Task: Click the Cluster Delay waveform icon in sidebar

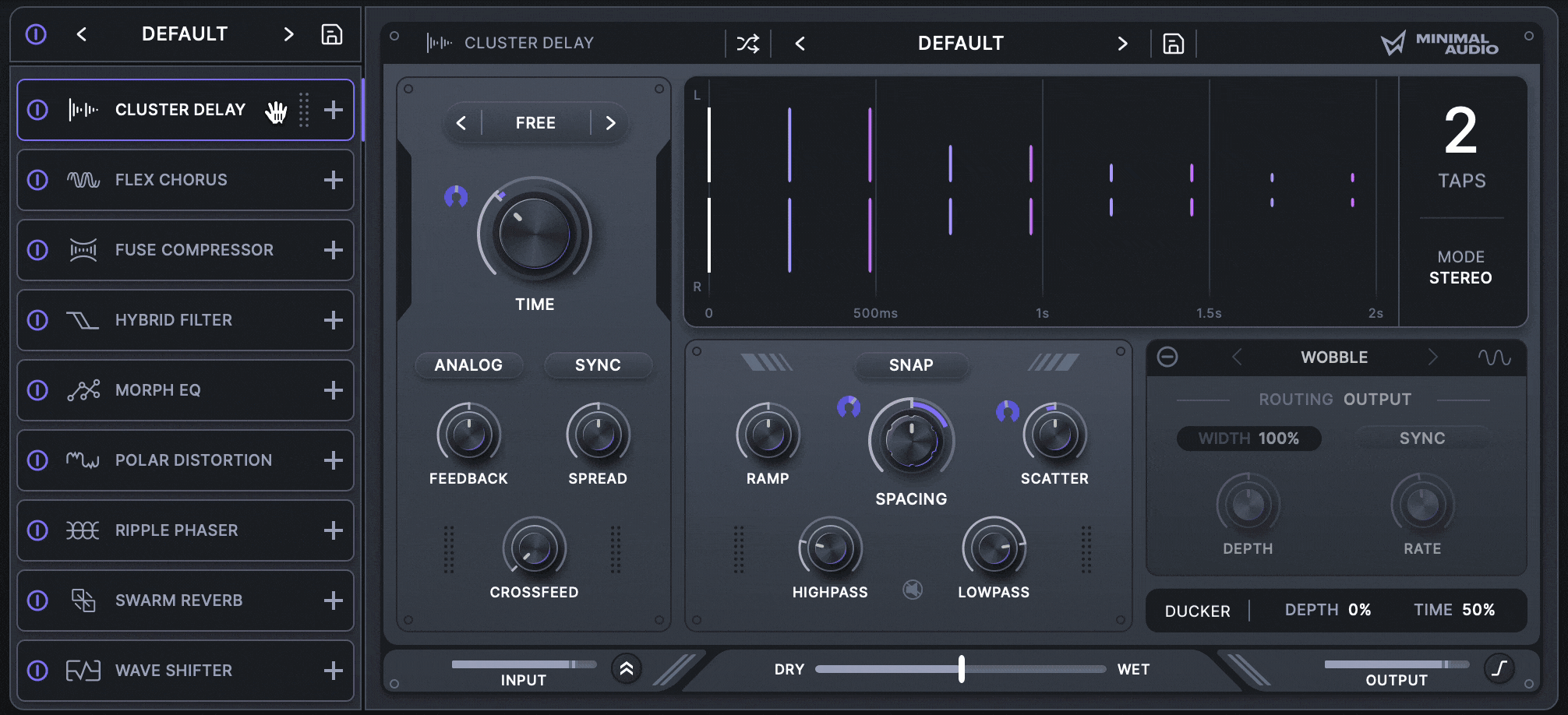Action: tap(83, 110)
